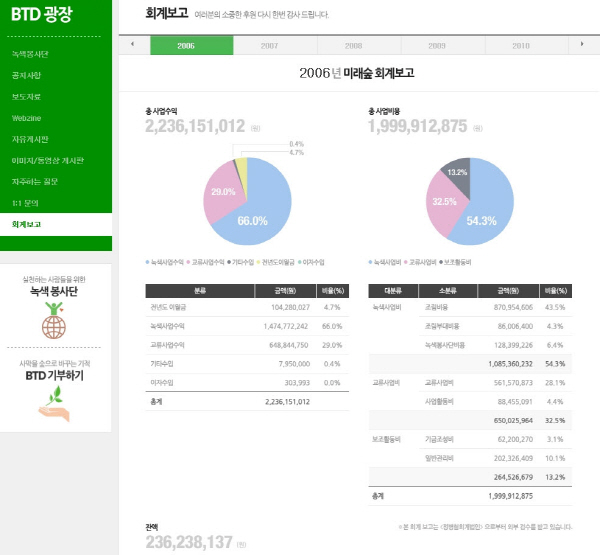Open 녹색봉사단 in the sidebar menu
Image resolution: width=600 pixels, height=555 pixels.
[x=30, y=54]
